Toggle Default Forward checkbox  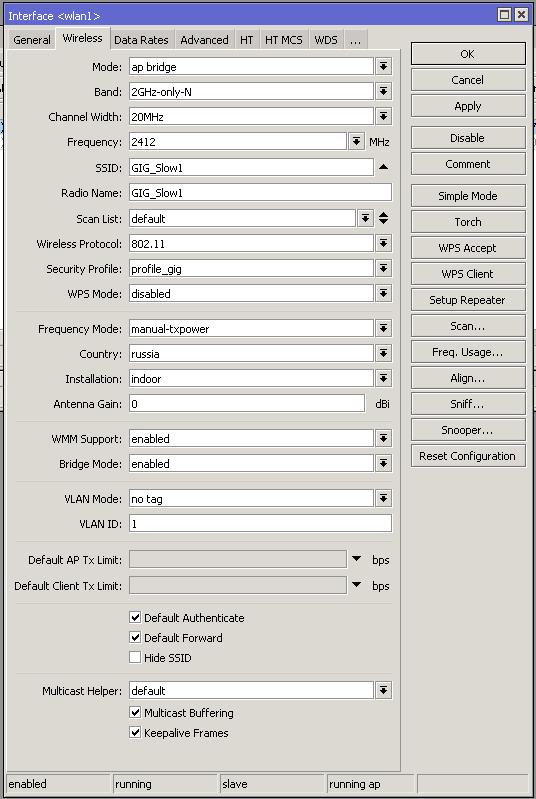[x=135, y=637]
